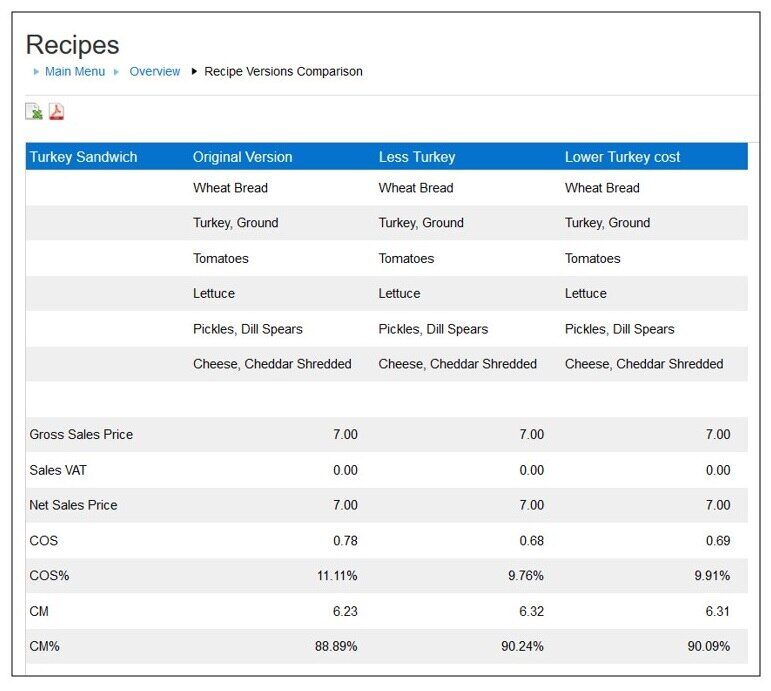771x691 pixels.
Task: Select the COS% row label
Action: pos(49,576)
